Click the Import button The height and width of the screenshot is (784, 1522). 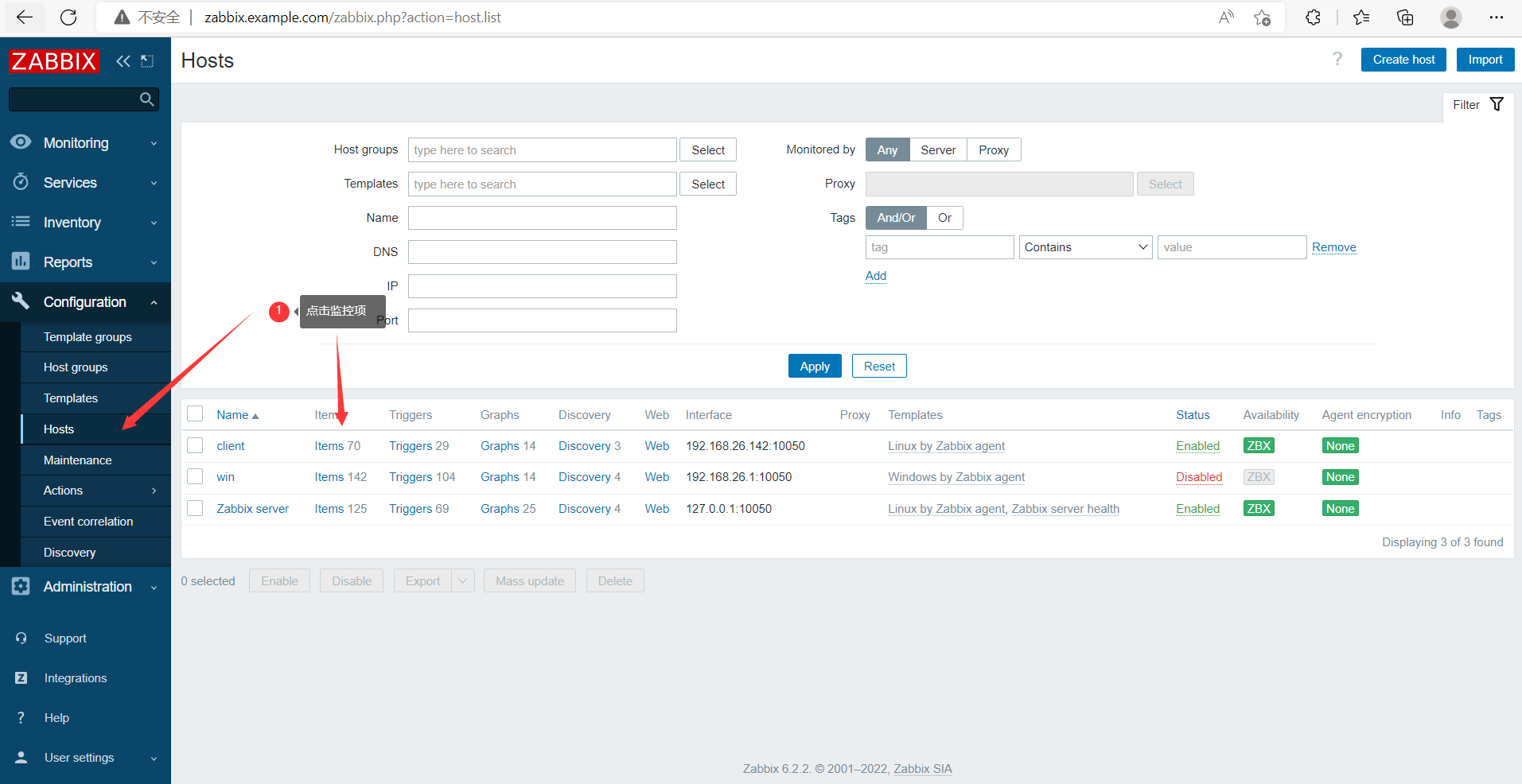pos(1485,60)
